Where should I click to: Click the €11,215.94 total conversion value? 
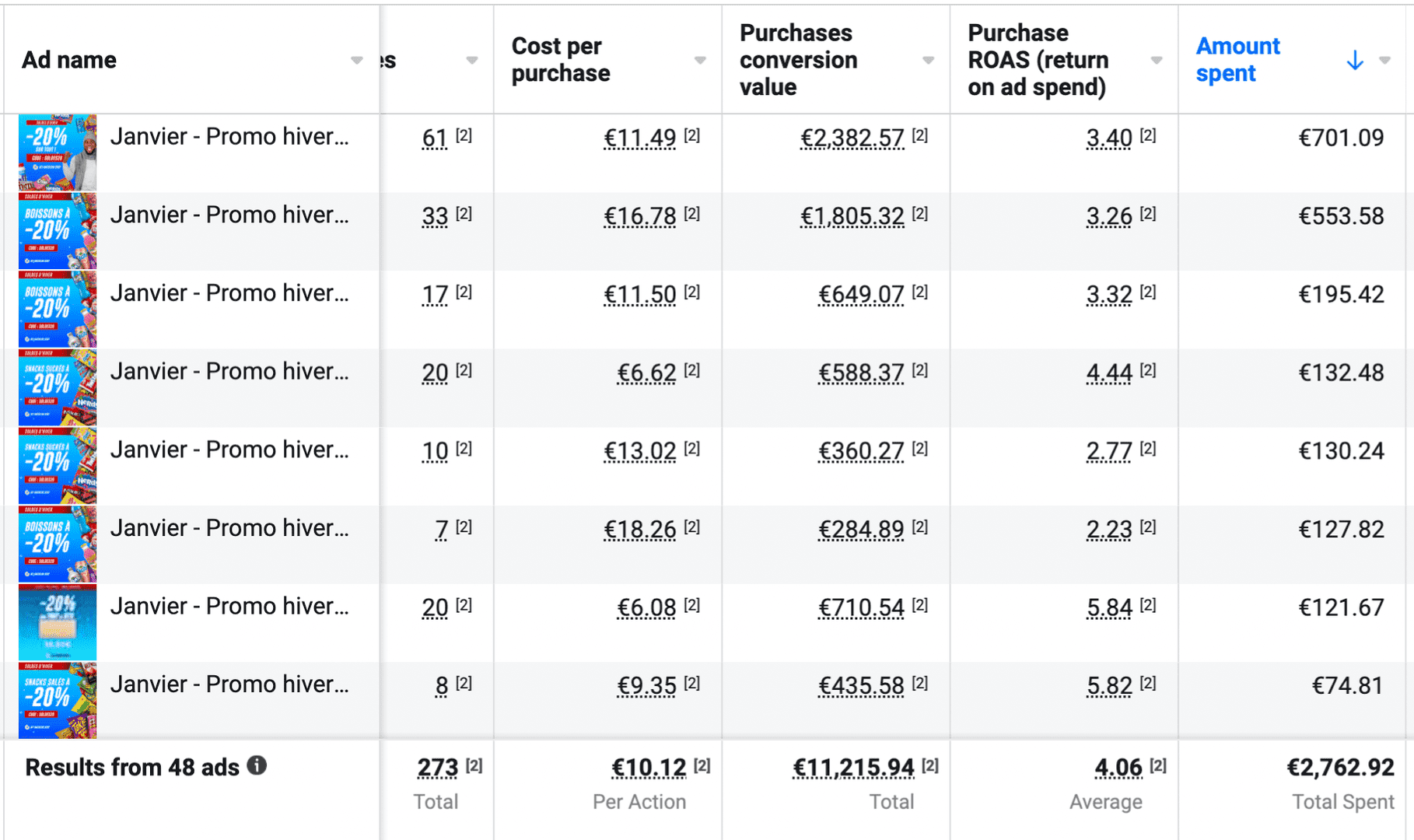(x=853, y=768)
